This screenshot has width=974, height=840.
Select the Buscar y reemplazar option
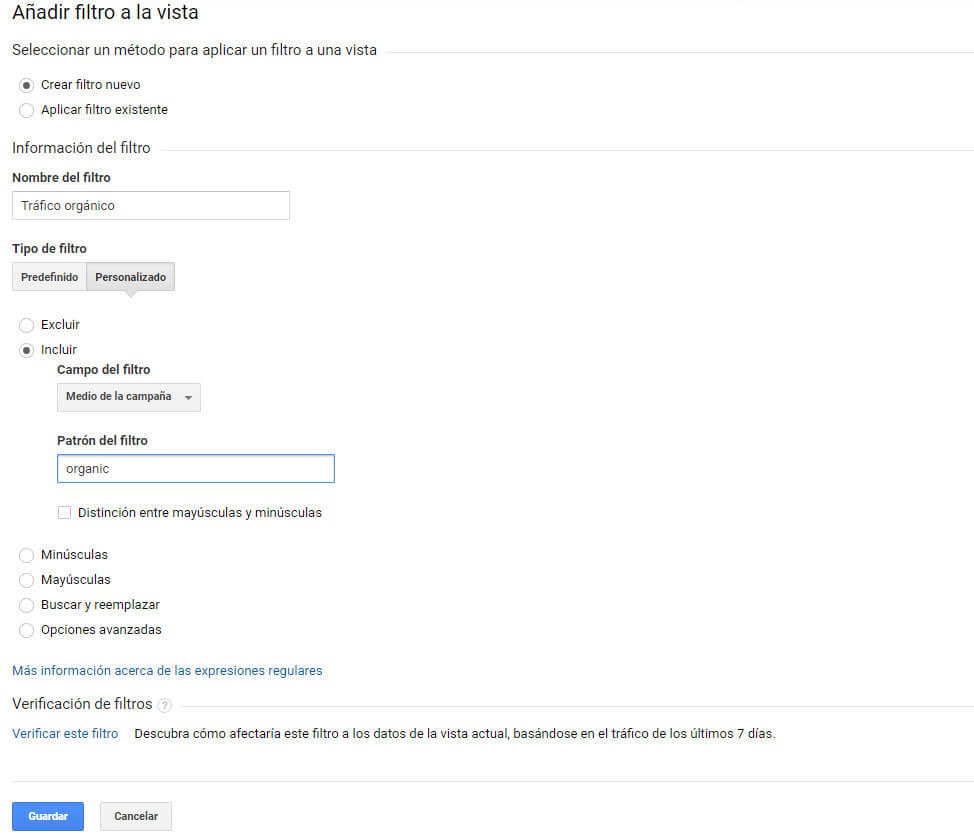tap(27, 605)
